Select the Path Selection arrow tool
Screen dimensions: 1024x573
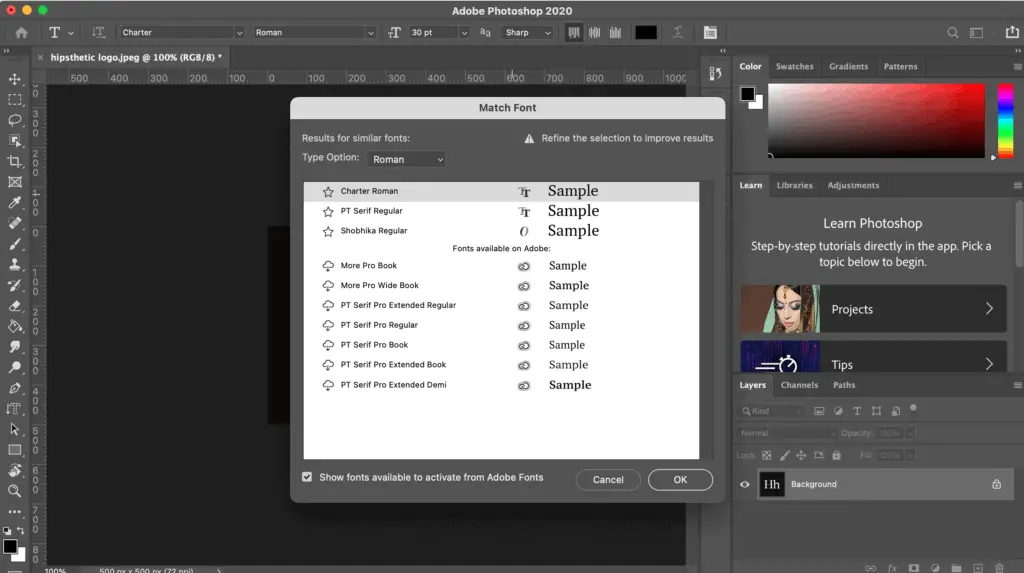coord(14,429)
